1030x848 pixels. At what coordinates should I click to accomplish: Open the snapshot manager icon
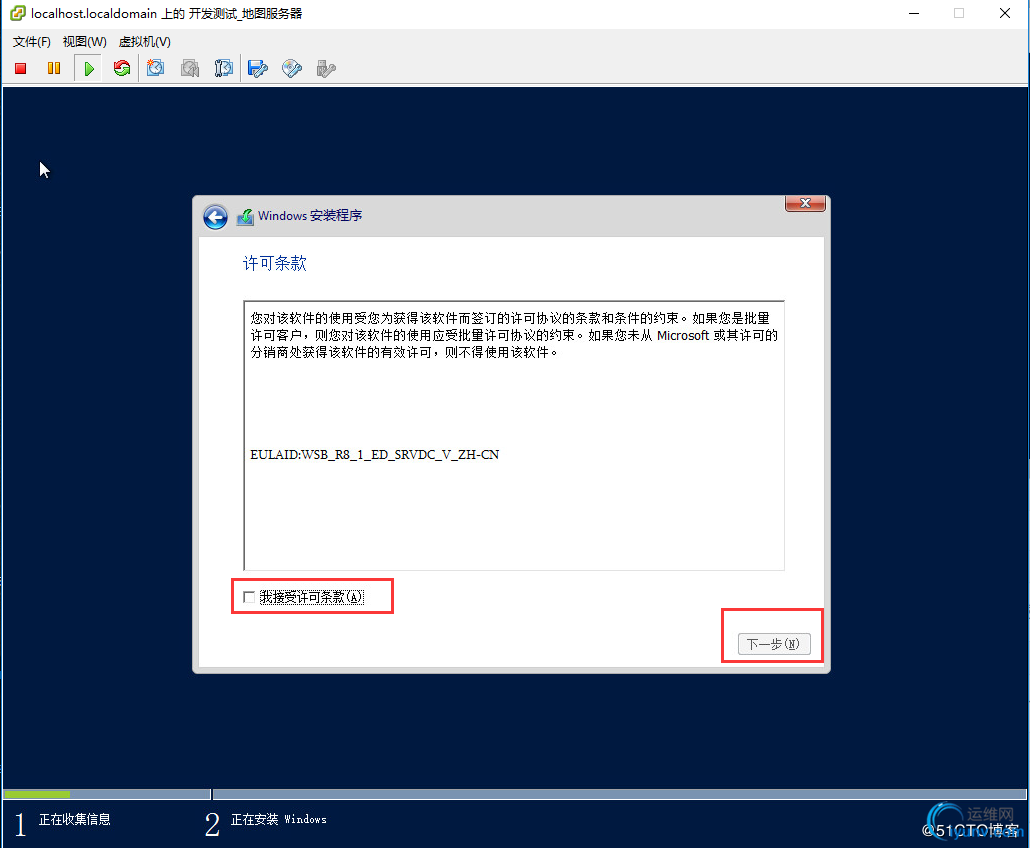pyautogui.click(x=223, y=68)
